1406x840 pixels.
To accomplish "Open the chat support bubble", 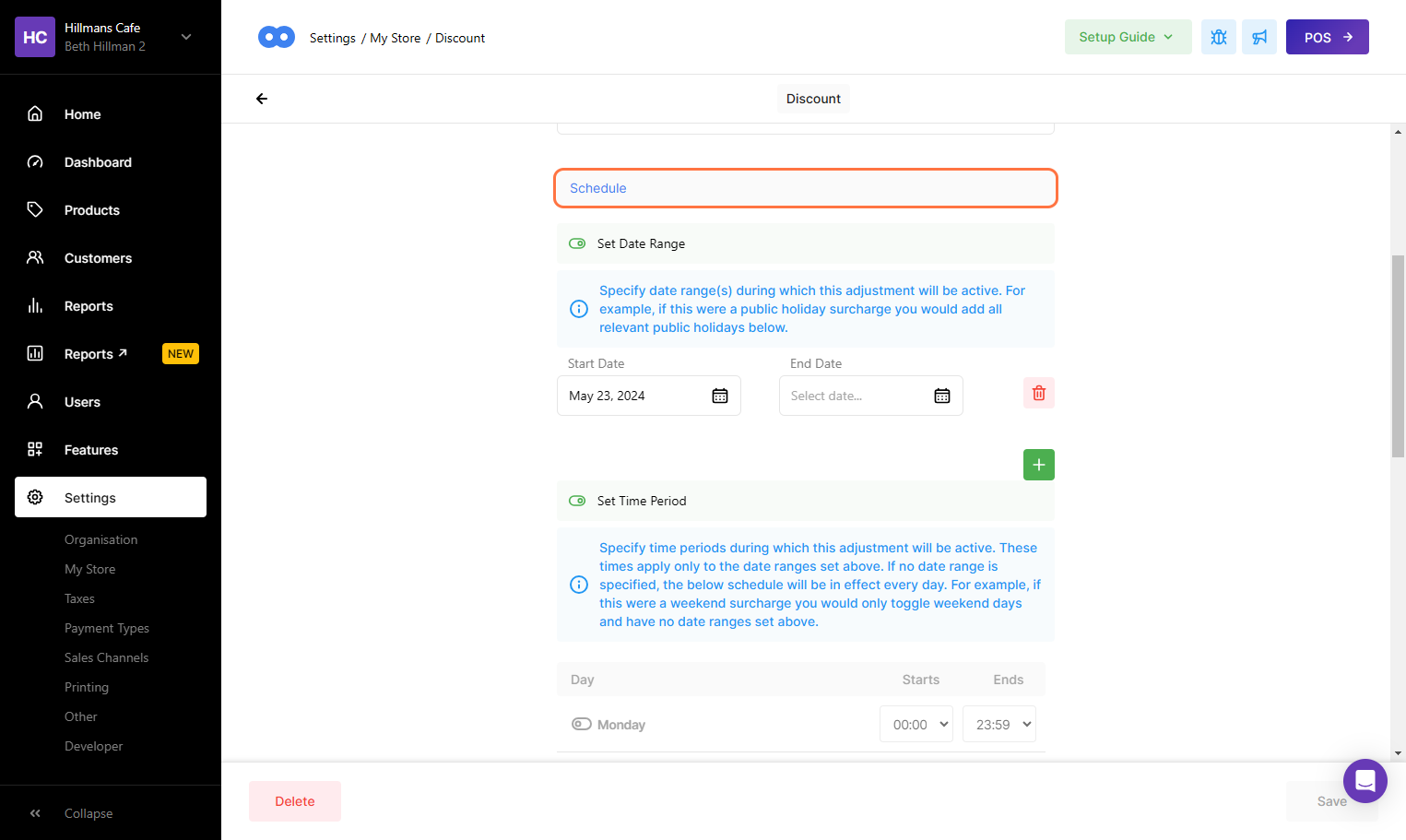I will 1365,781.
